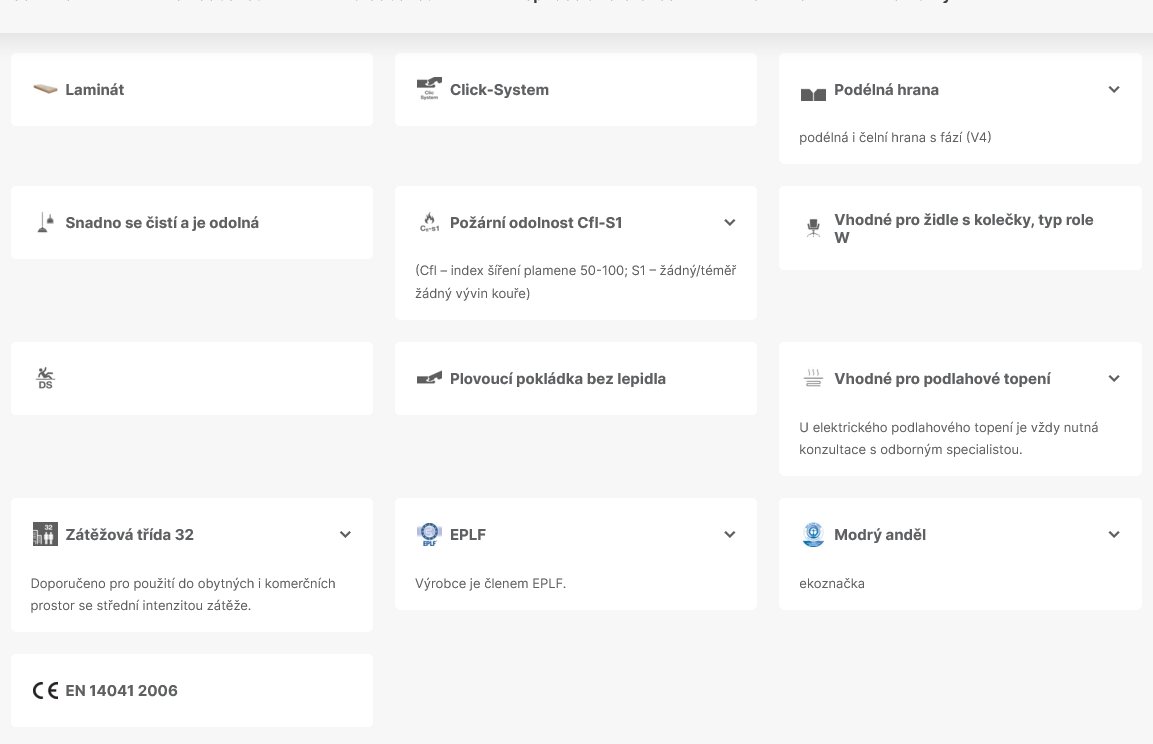The image size is (1153, 744).
Task: Click the Laminát plank icon
Action: click(45, 90)
